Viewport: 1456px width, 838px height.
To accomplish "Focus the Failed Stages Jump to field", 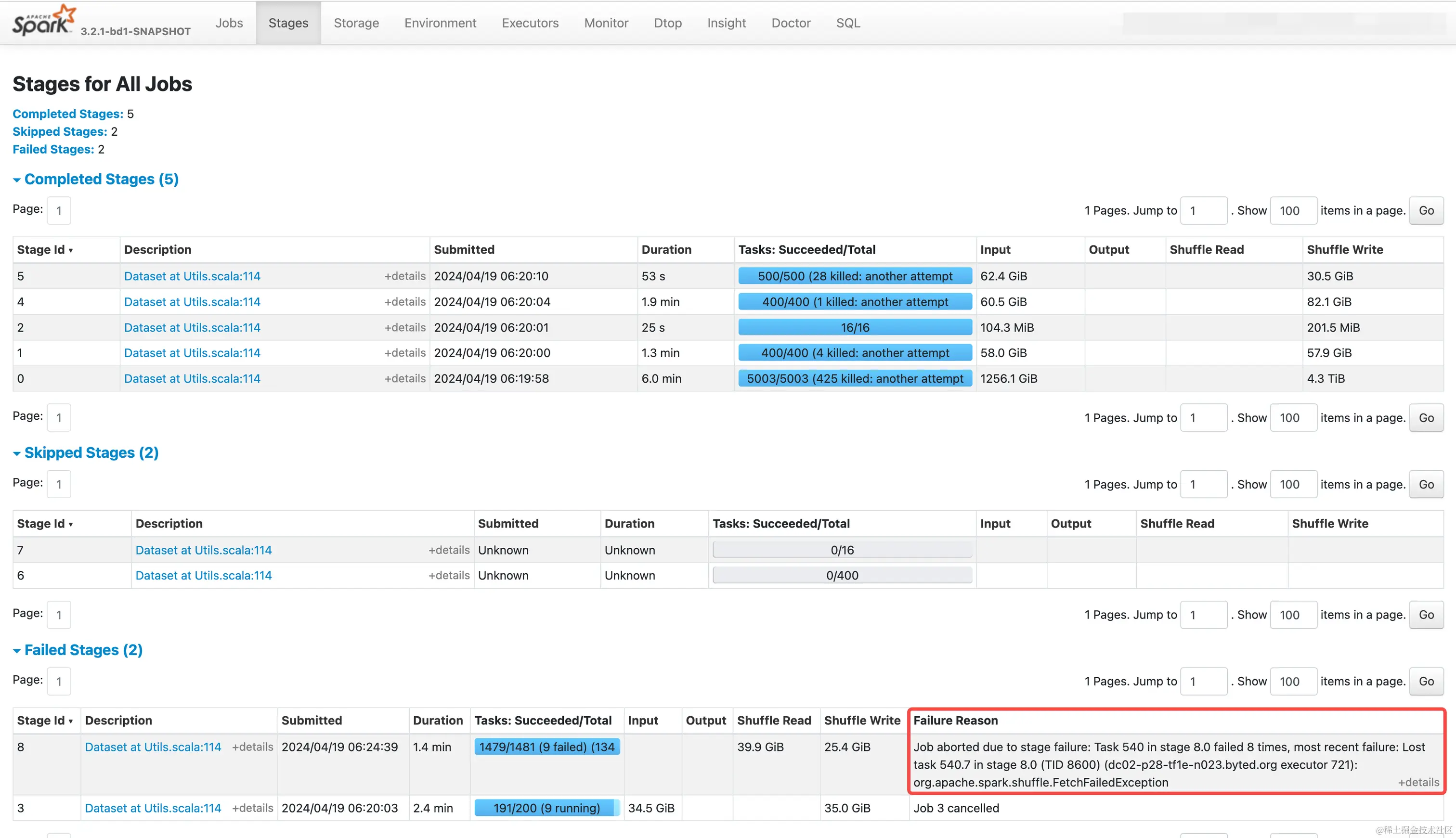I will (x=1203, y=682).
